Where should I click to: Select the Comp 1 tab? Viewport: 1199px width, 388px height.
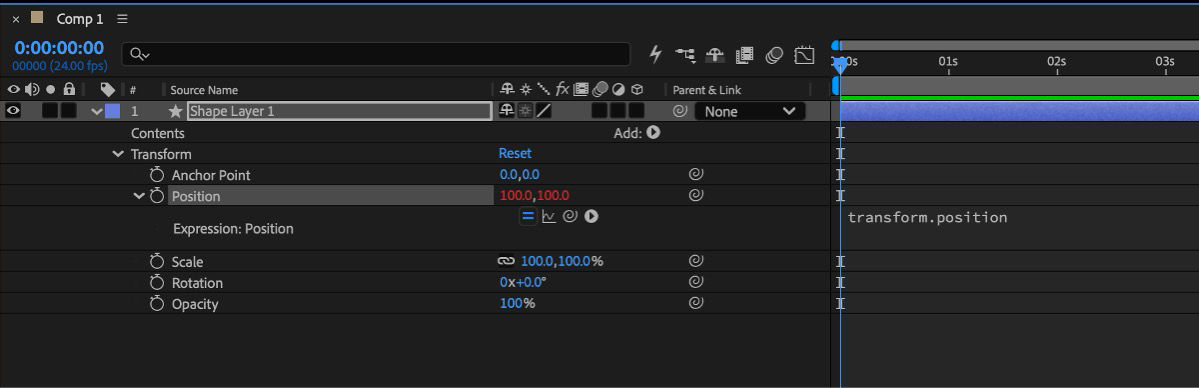(80, 19)
